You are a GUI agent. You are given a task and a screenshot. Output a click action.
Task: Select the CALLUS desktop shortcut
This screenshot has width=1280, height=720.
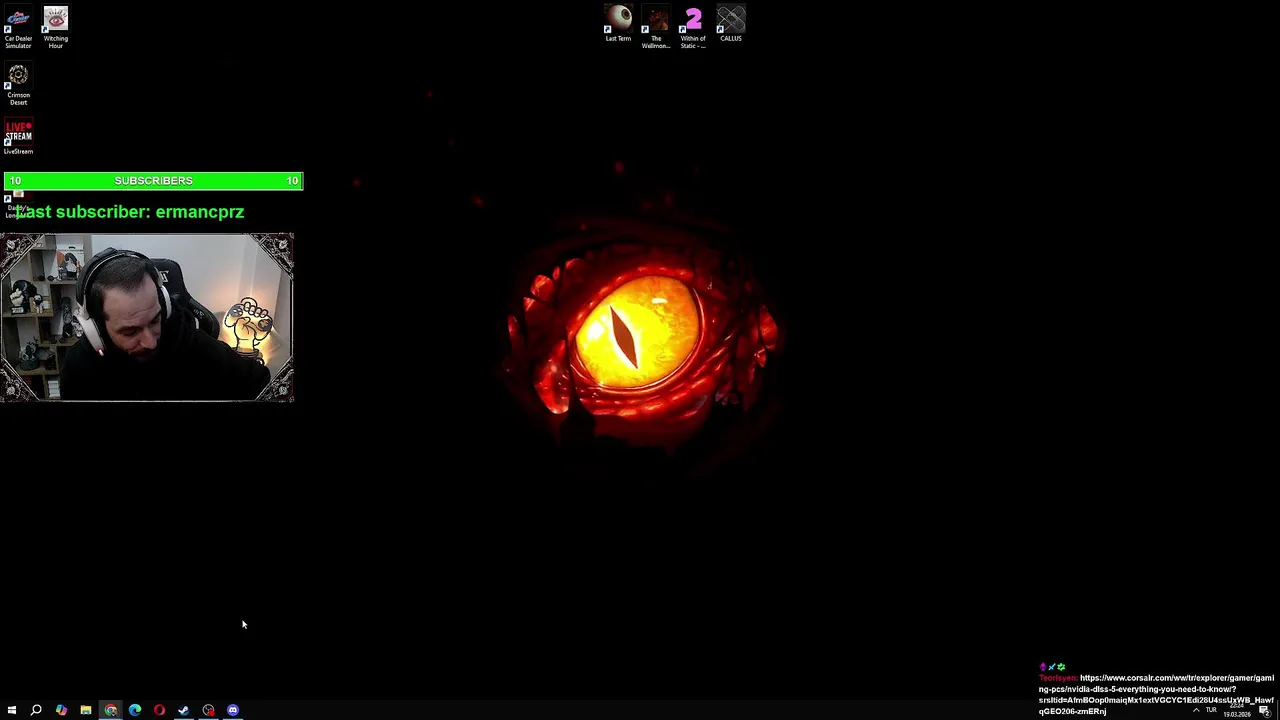[731, 24]
